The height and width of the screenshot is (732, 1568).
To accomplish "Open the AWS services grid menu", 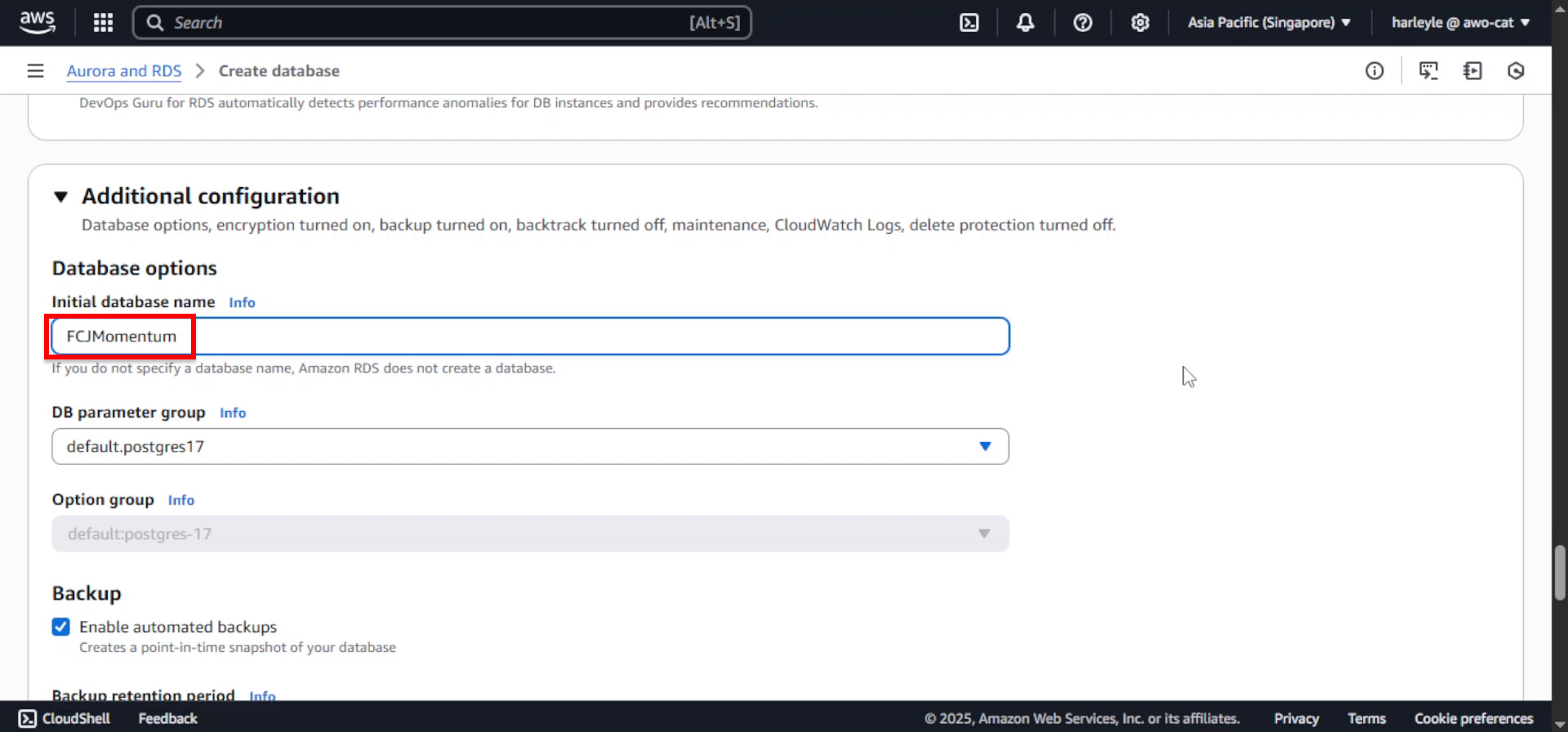I will 103,22.
